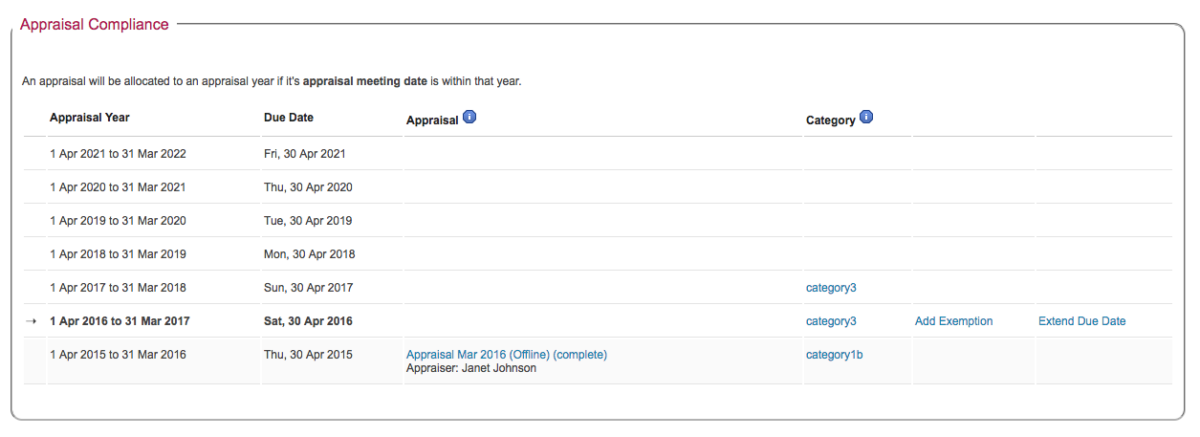Open category1b link for 2015-2016 year

click(x=834, y=354)
